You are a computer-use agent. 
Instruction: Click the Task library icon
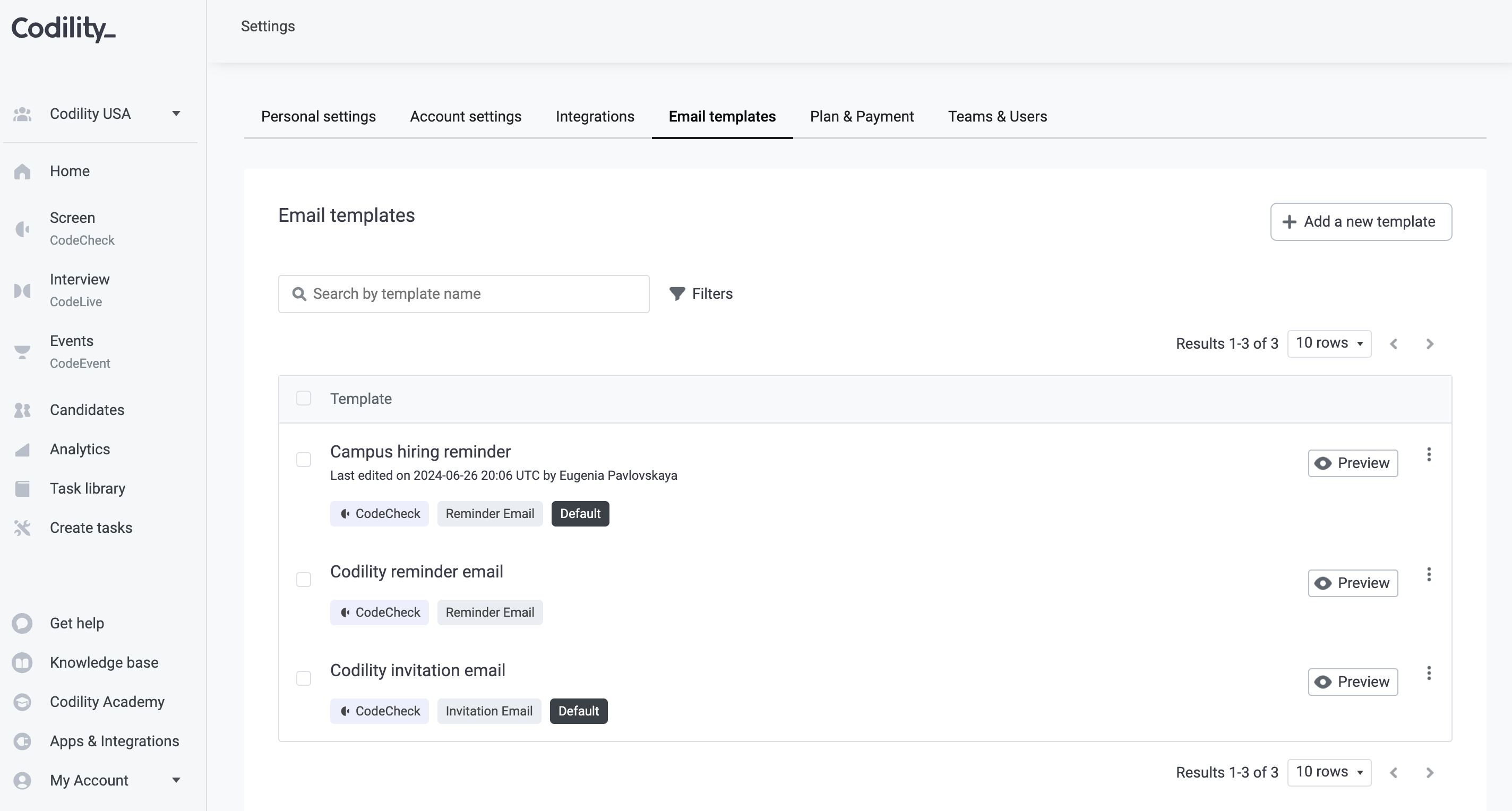point(22,489)
